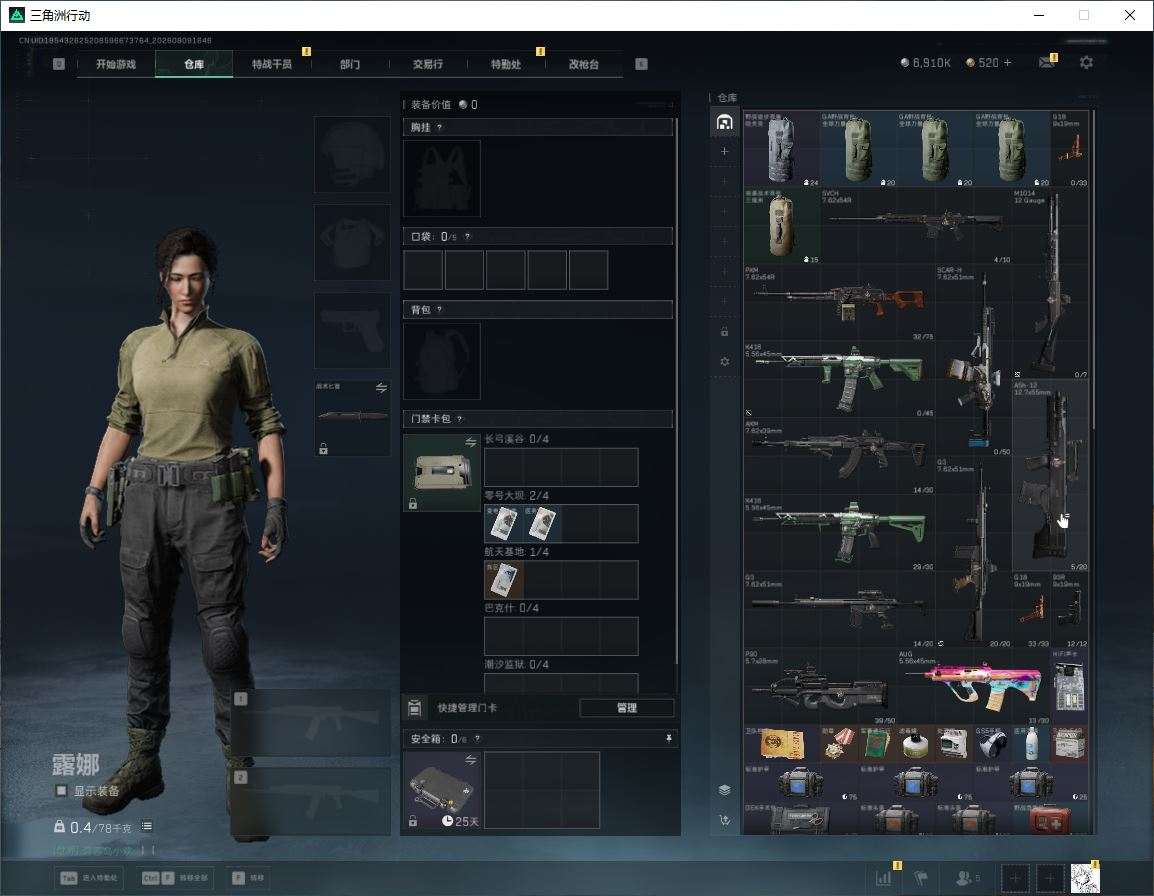Open the 开始游戏 tab
This screenshot has height=896, width=1154.
pyautogui.click(x=116, y=64)
